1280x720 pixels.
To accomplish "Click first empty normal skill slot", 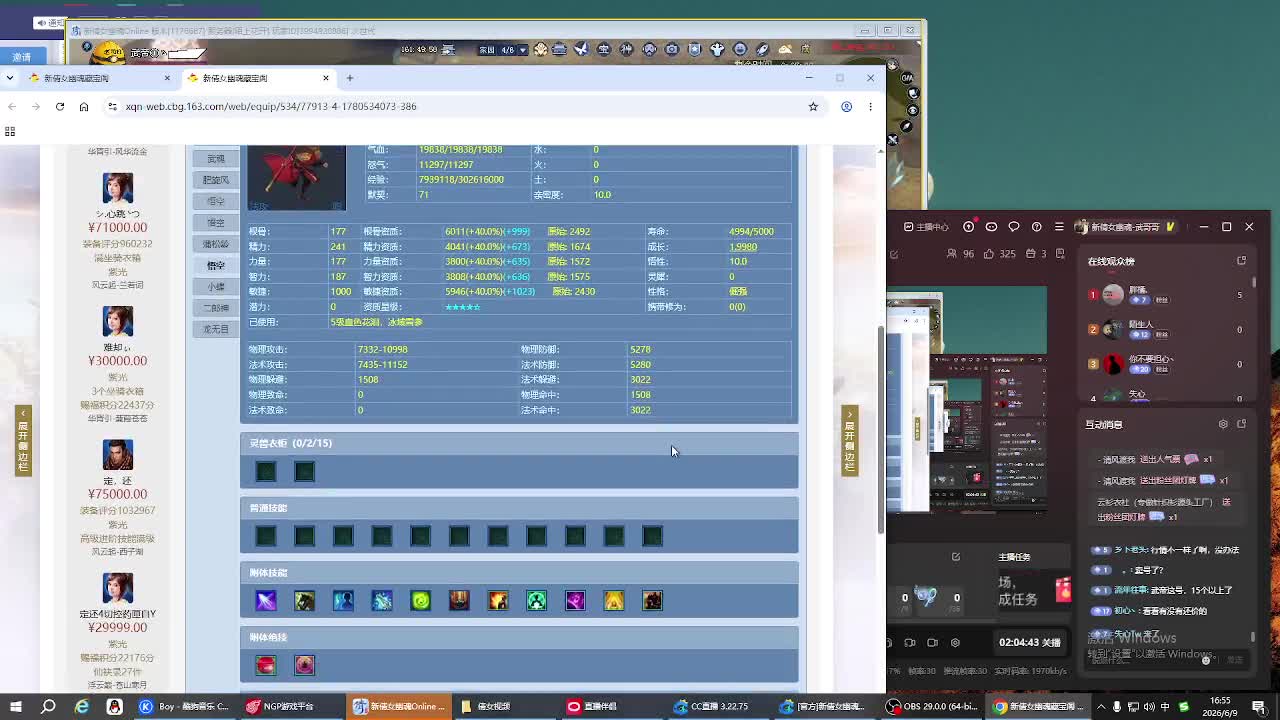I will [266, 536].
